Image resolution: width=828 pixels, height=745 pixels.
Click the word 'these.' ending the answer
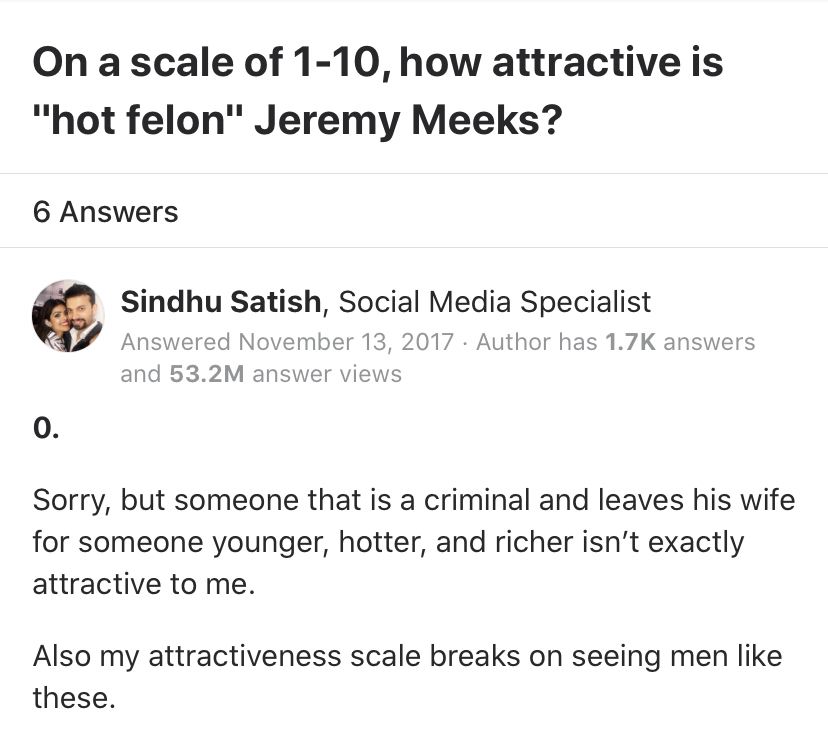[x=74, y=697]
